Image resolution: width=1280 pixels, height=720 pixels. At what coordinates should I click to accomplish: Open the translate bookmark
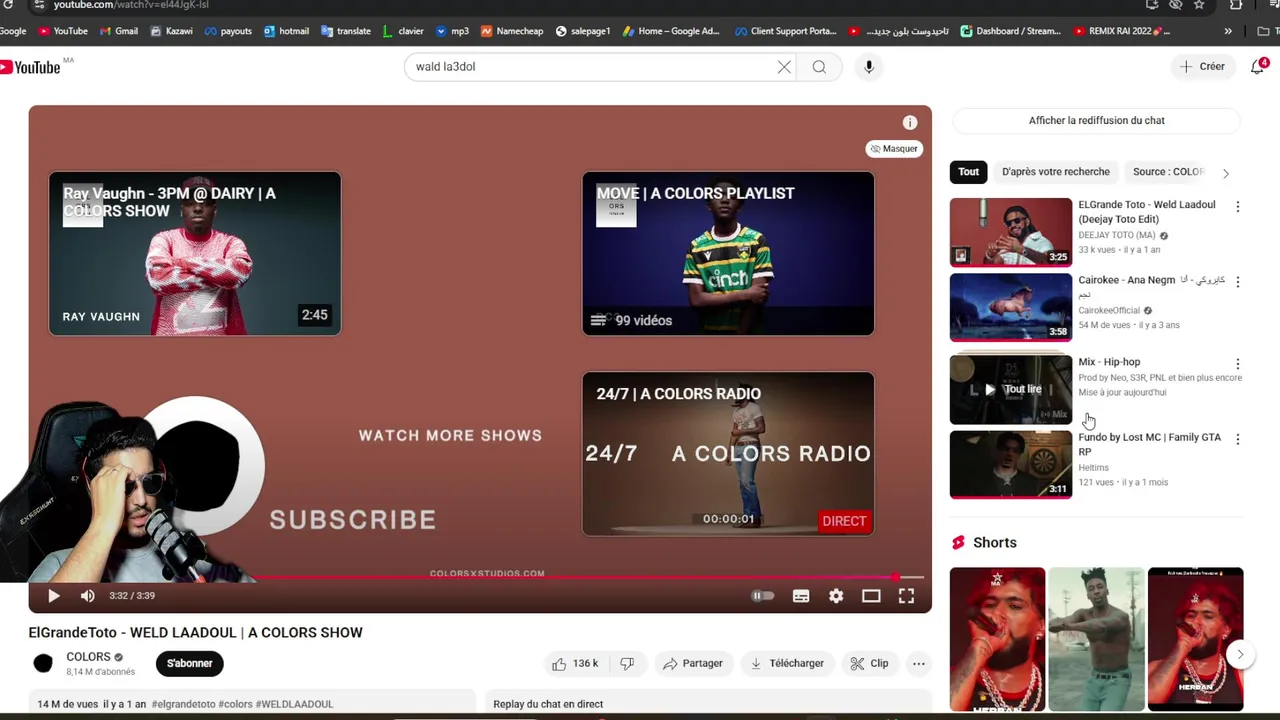click(346, 31)
